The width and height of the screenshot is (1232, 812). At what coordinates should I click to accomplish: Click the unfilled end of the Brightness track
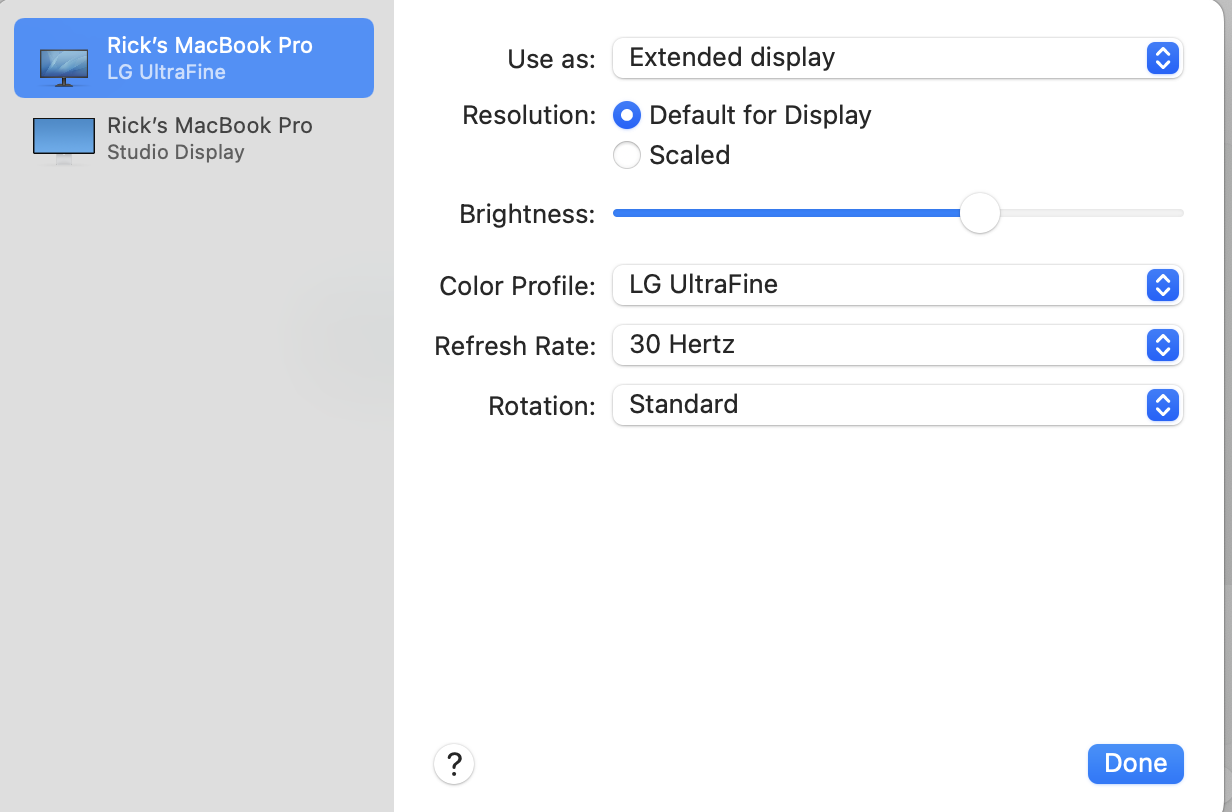tap(1092, 213)
